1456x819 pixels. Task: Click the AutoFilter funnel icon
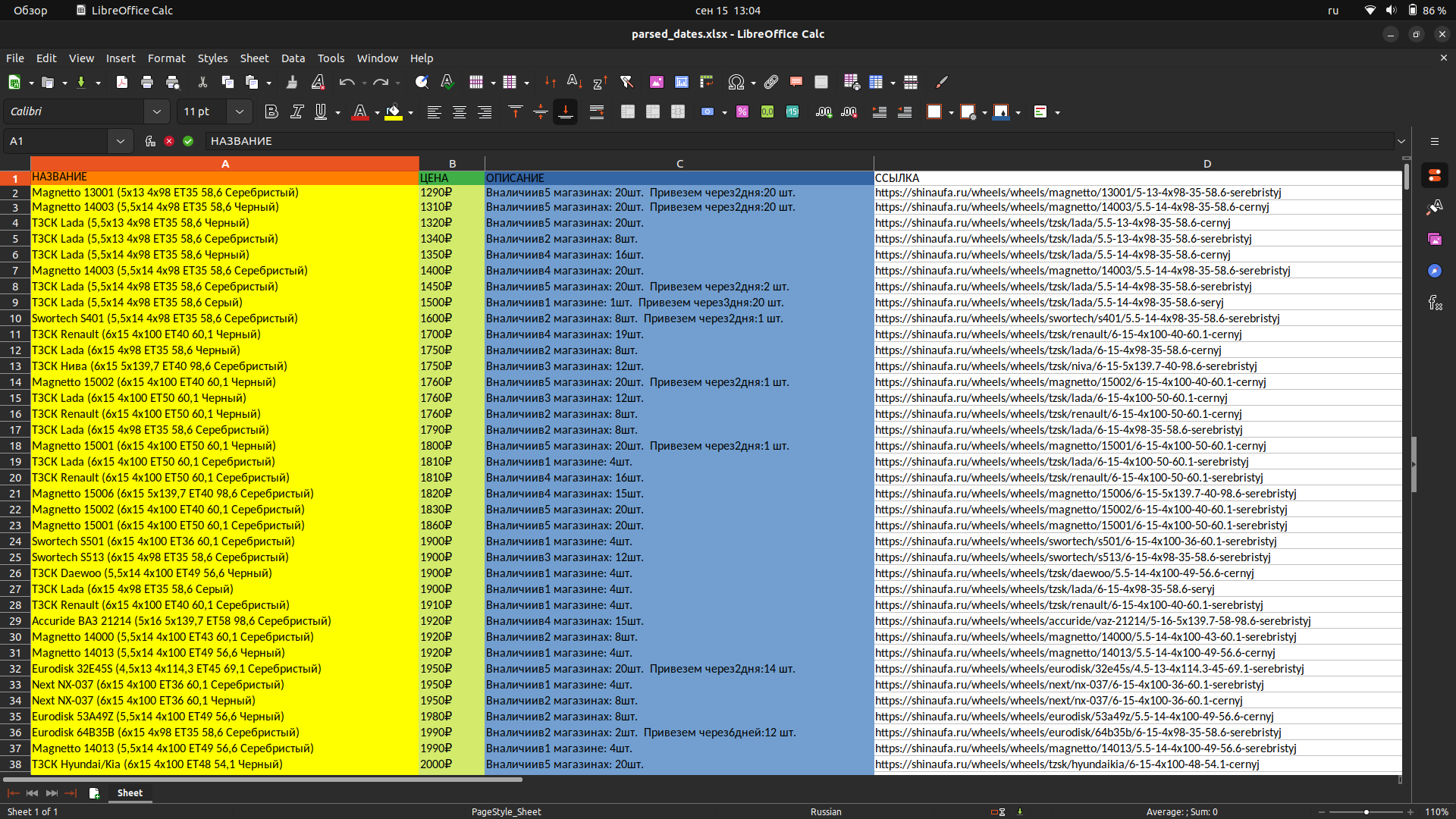coord(626,83)
